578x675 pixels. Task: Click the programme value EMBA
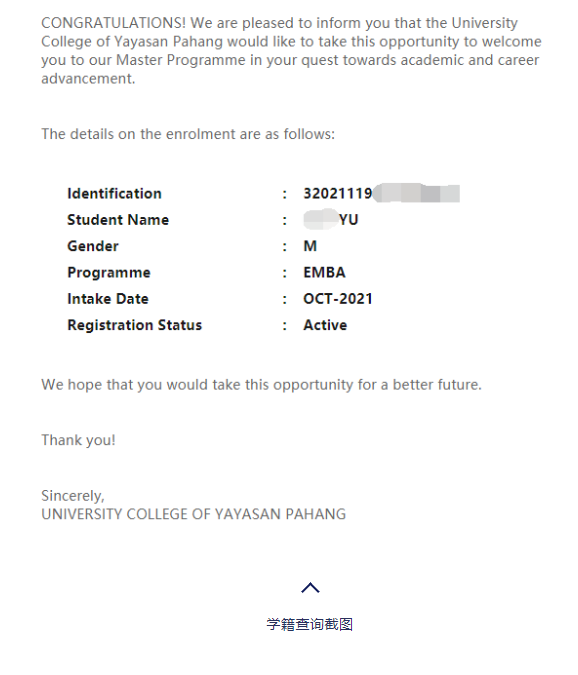point(325,272)
